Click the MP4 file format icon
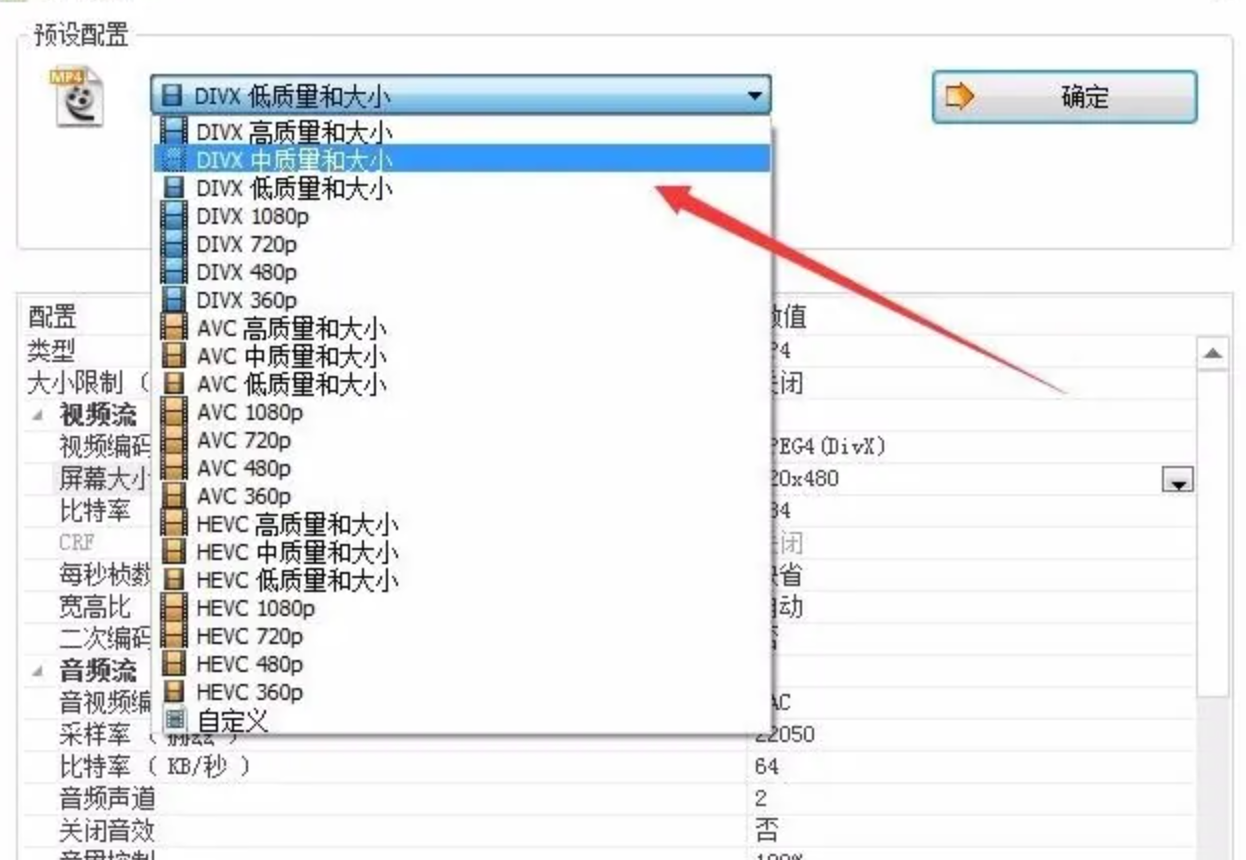 (77, 96)
